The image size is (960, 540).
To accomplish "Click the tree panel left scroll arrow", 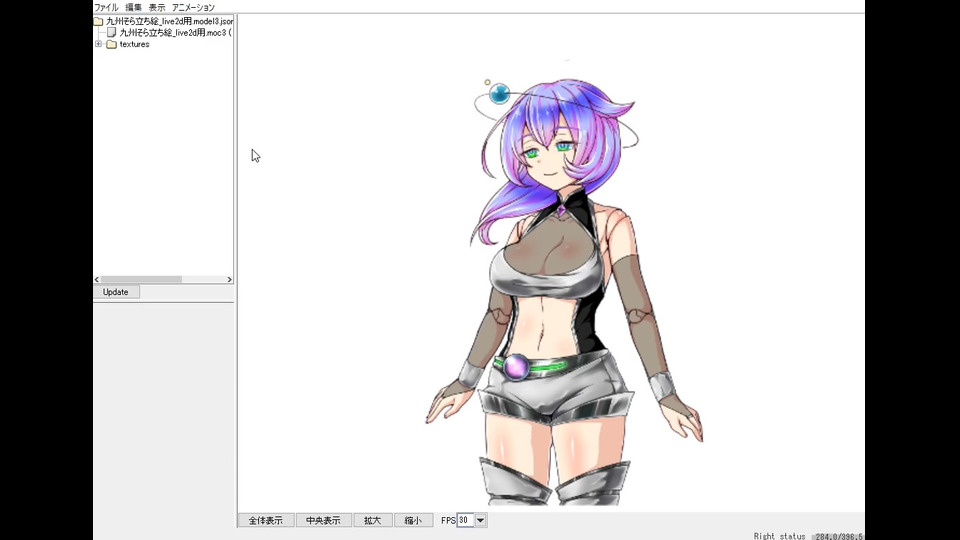I will pyautogui.click(x=97, y=279).
